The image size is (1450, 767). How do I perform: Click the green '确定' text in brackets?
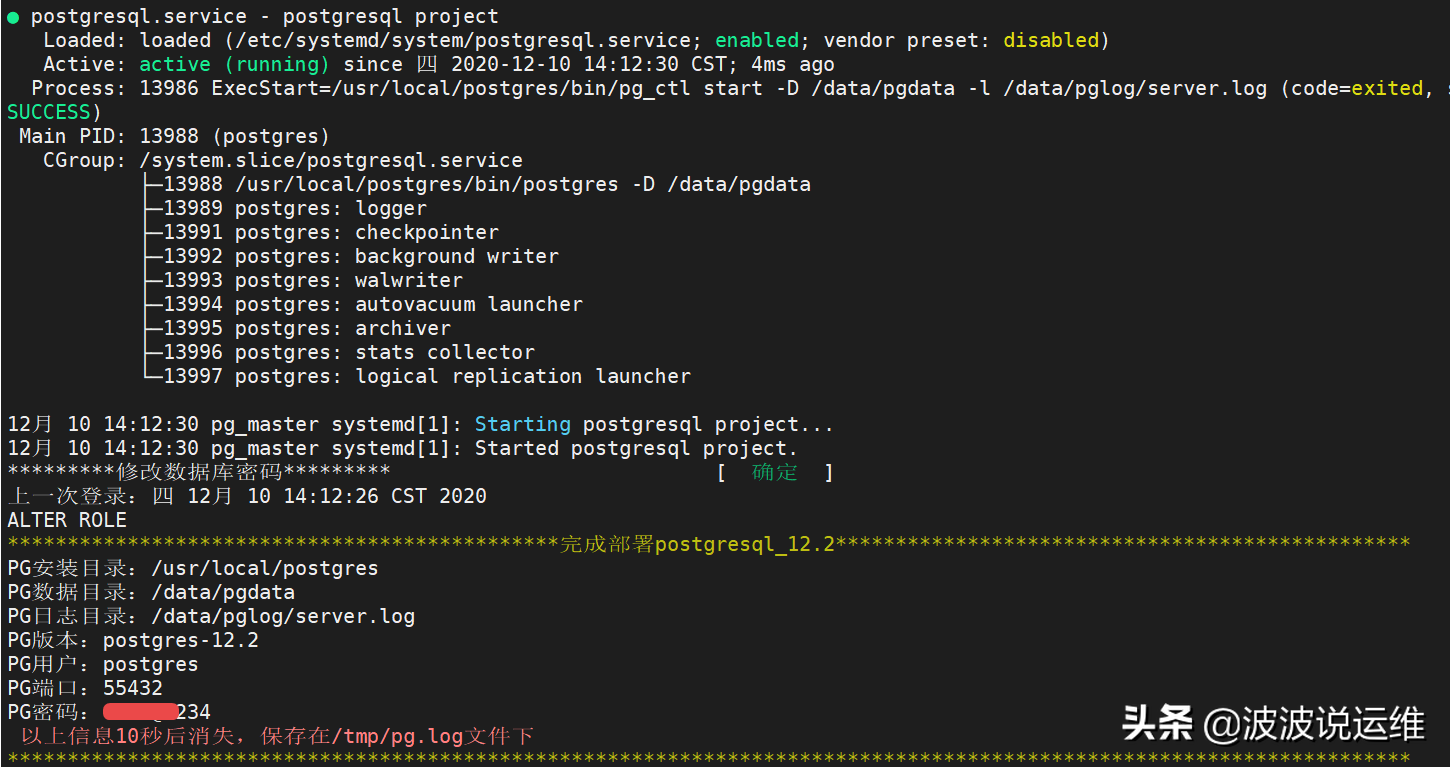click(x=775, y=472)
